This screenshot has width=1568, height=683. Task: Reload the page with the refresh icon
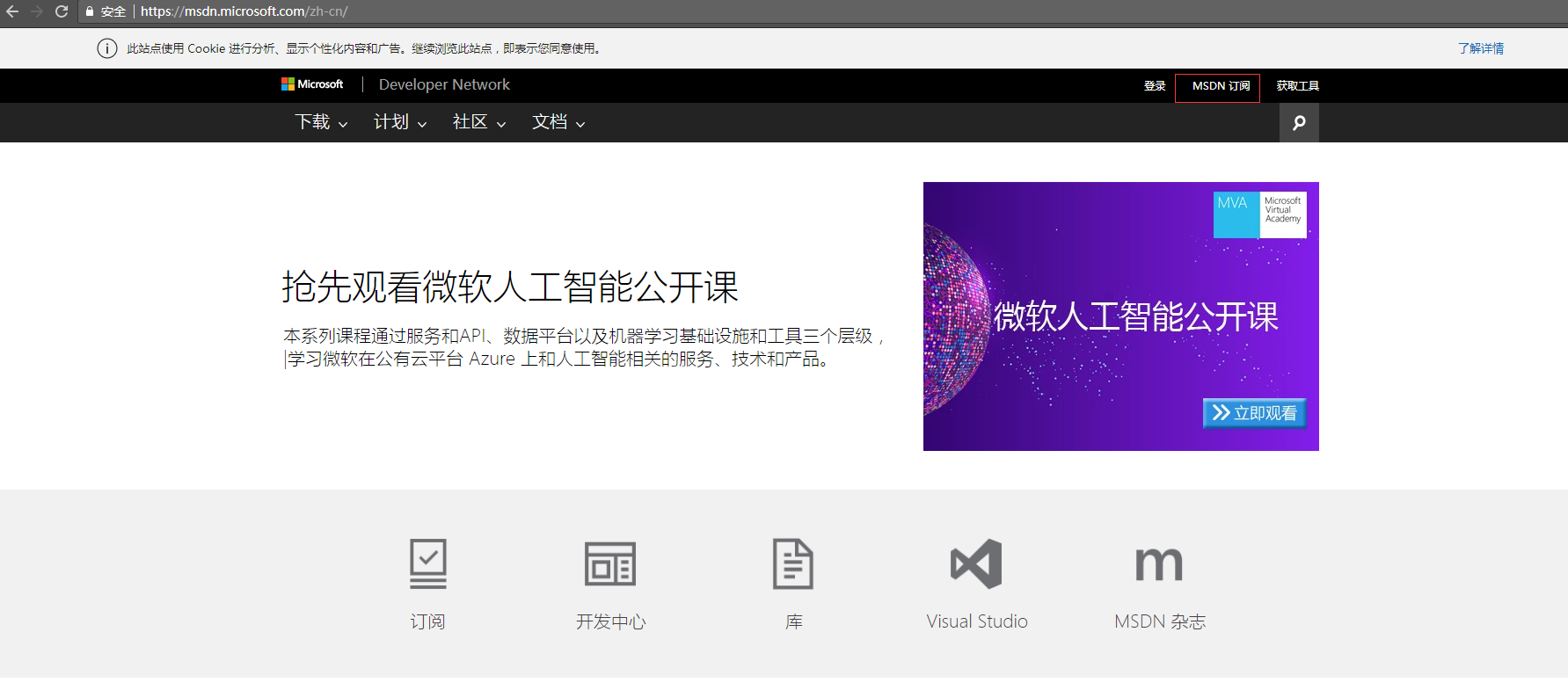[62, 11]
